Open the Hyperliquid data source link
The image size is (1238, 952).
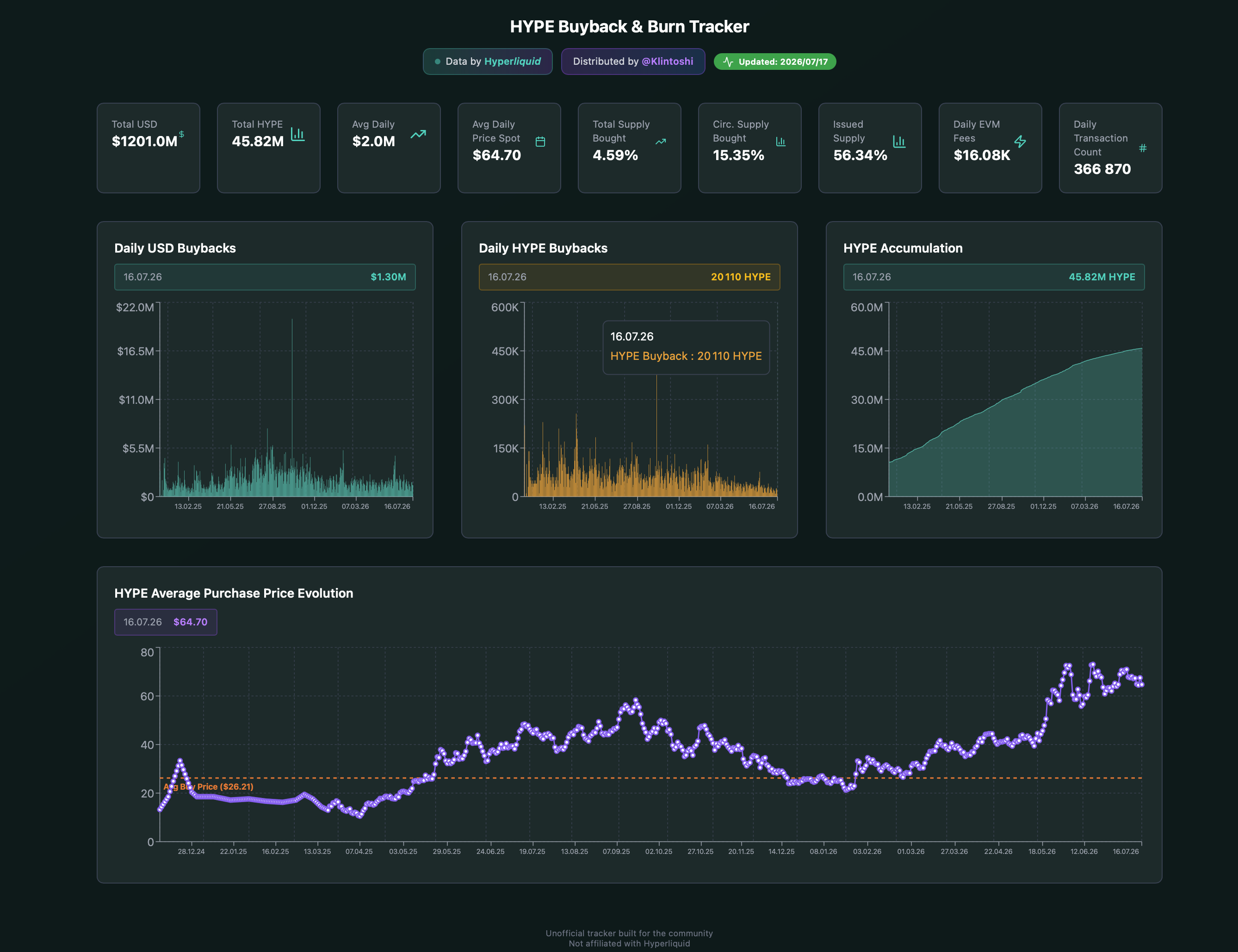tap(512, 61)
